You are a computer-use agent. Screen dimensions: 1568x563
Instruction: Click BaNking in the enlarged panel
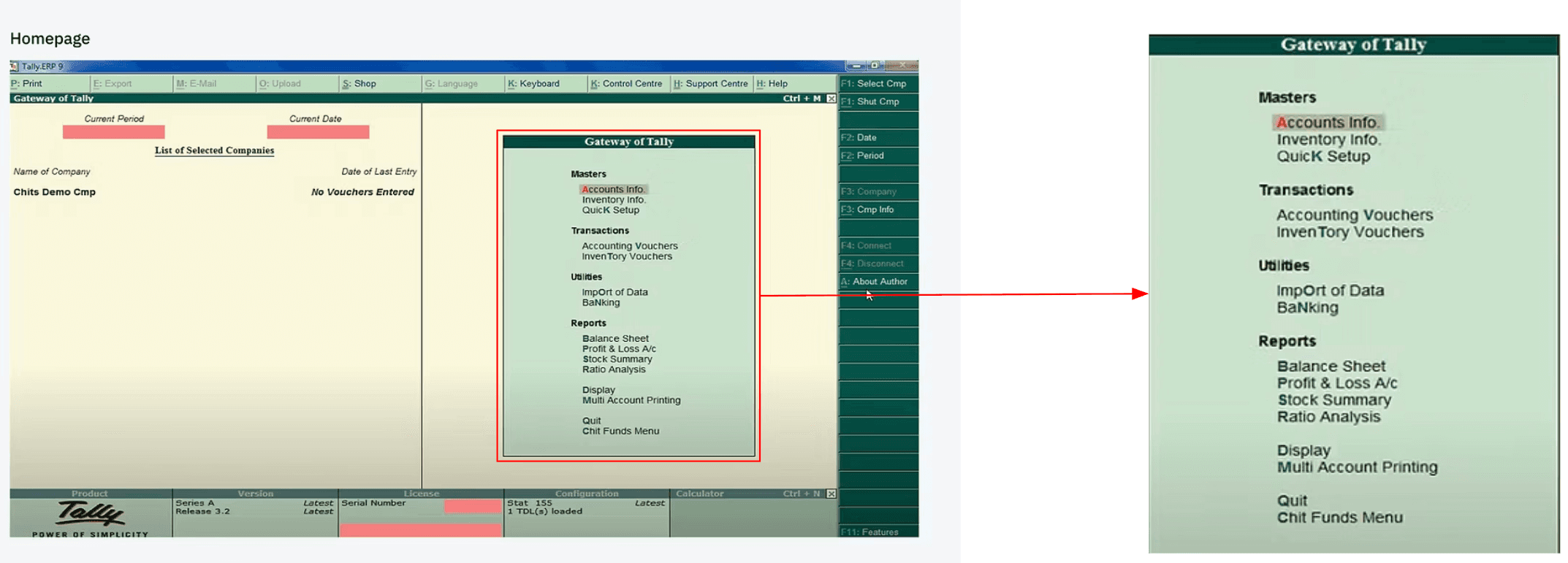(1307, 308)
